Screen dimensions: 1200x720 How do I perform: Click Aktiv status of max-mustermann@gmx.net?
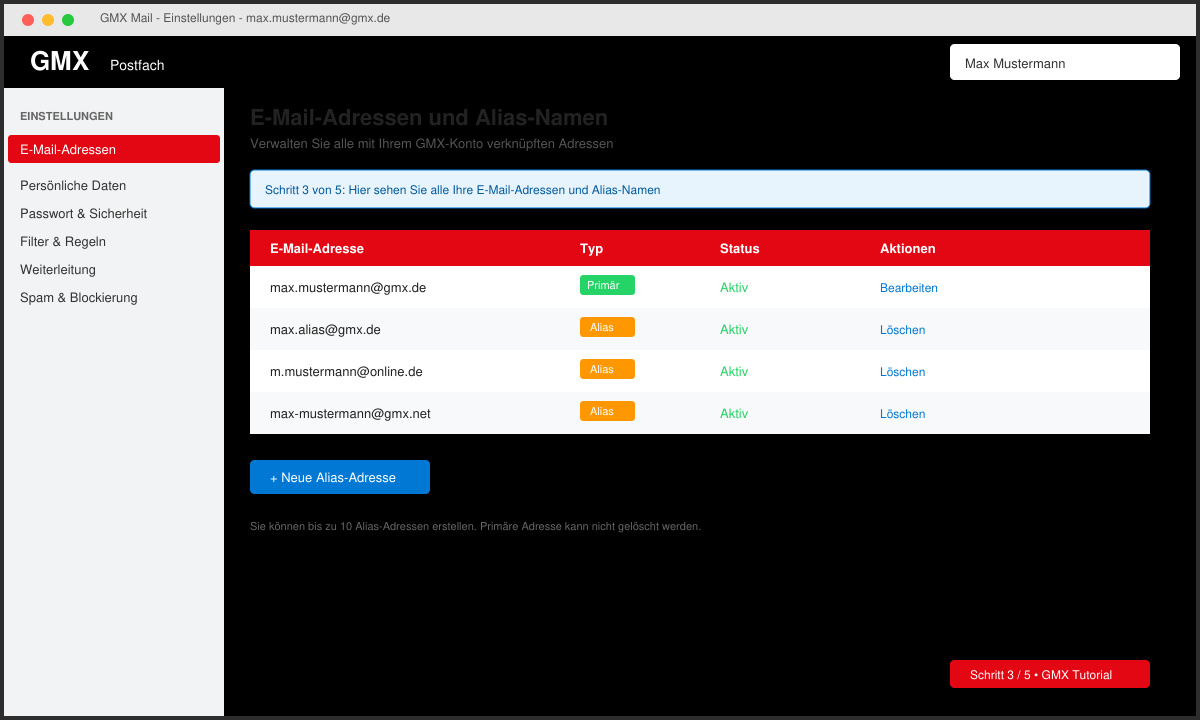pos(734,414)
